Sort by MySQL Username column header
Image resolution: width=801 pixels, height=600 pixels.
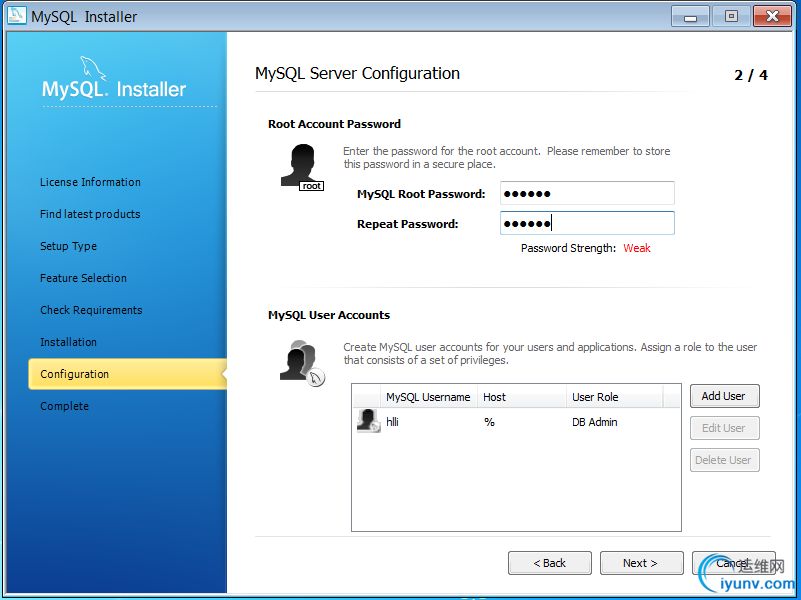click(x=429, y=397)
